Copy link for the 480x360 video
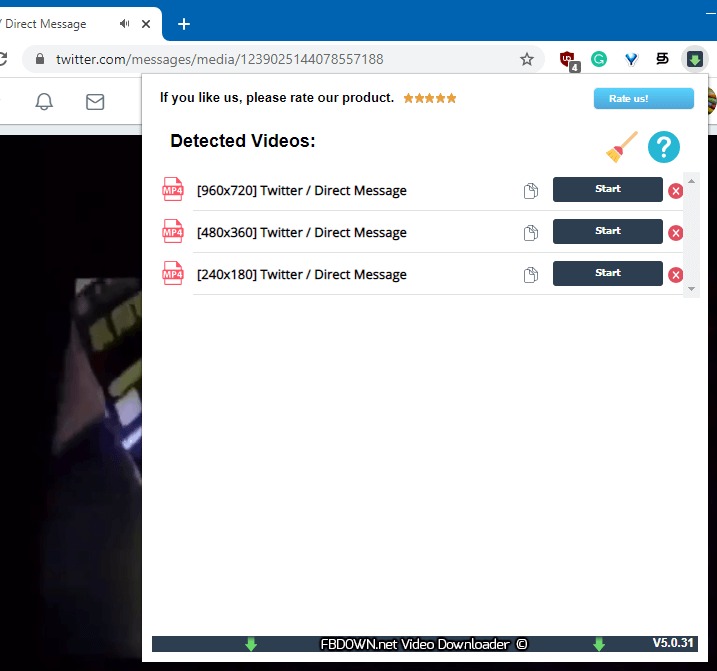The height and width of the screenshot is (671, 717). pyautogui.click(x=531, y=232)
